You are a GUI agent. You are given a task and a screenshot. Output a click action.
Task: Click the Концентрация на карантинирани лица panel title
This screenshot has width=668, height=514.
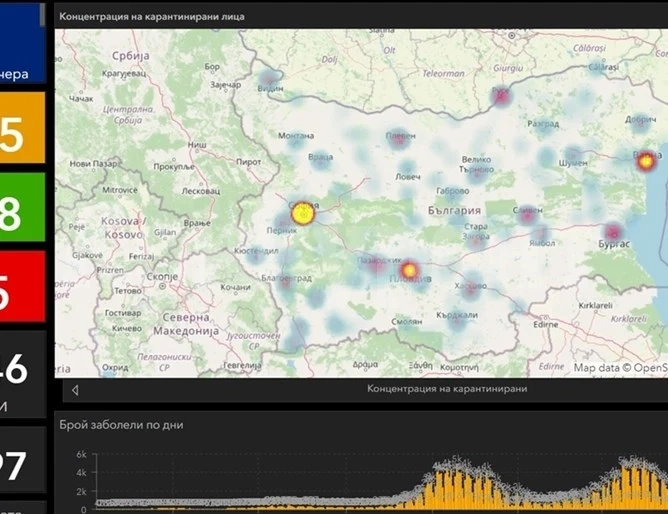152,17
